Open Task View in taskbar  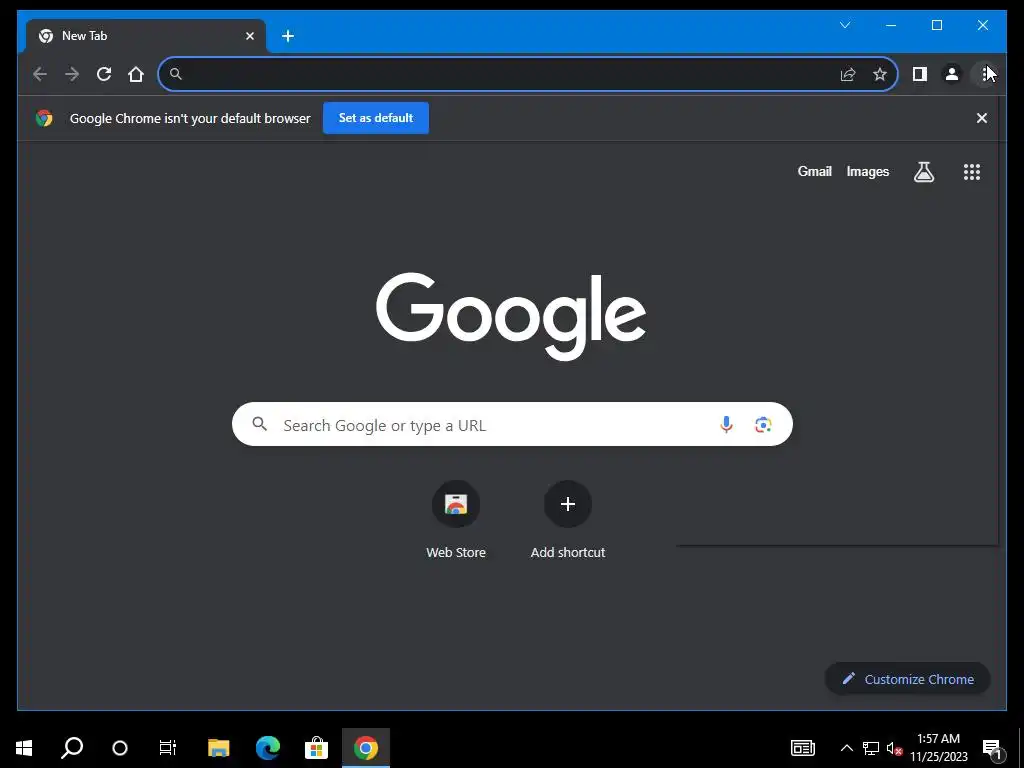click(168, 748)
